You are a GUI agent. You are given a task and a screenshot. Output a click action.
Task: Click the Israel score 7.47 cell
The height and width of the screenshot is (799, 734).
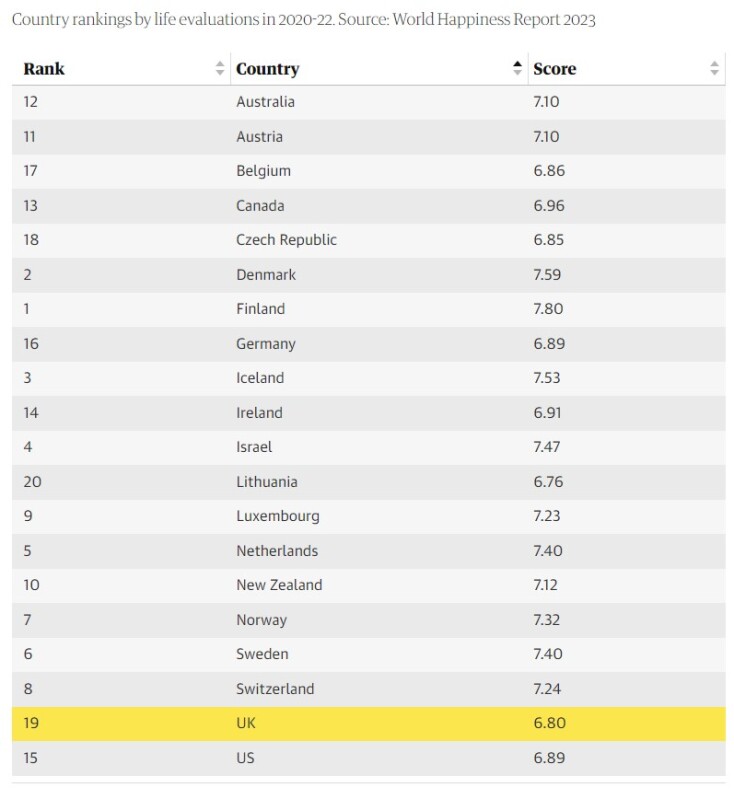point(549,447)
